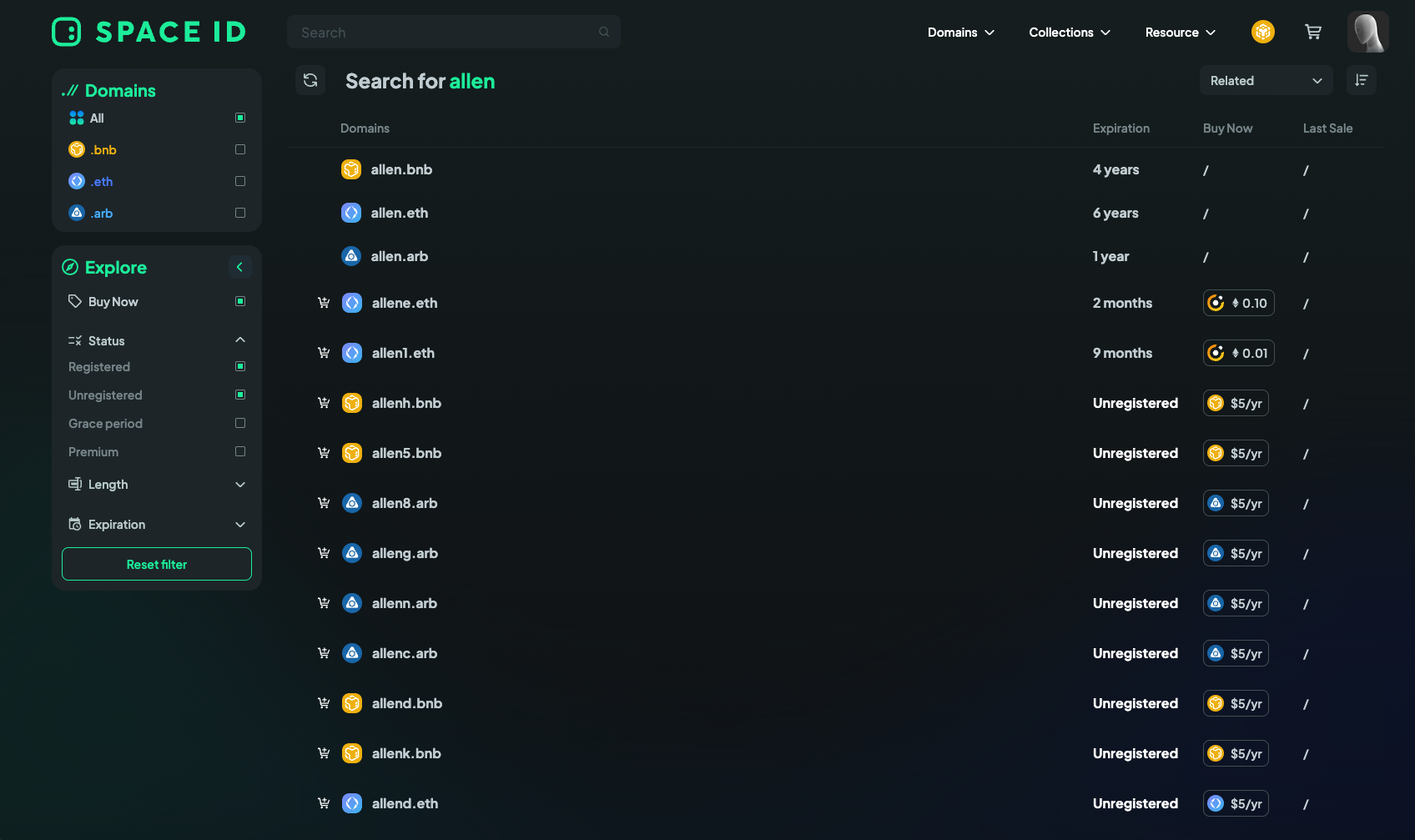Click the refresh search results icon
Viewport: 1415px width, 840px height.
click(x=310, y=80)
